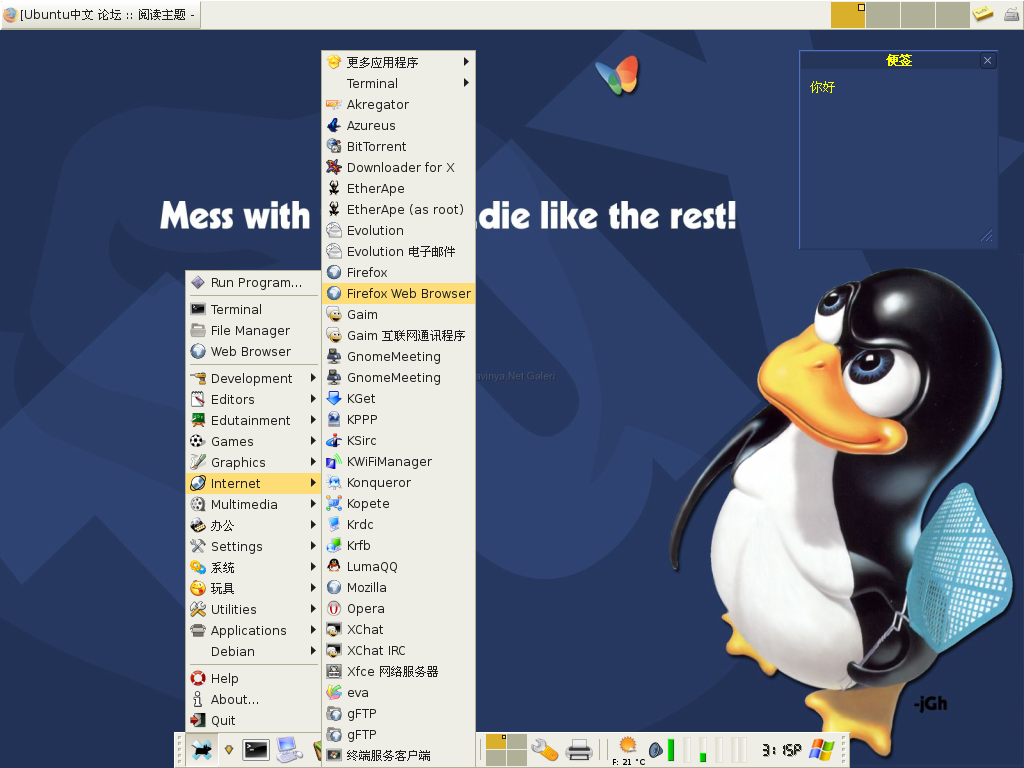Open the wrench settings icon on panel
Viewport: 1024px width, 768px height.
coord(544,750)
